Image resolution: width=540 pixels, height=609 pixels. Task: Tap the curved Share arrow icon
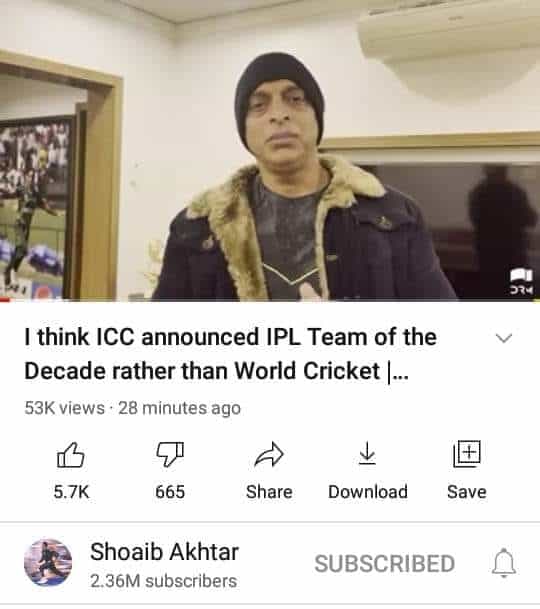point(269,454)
